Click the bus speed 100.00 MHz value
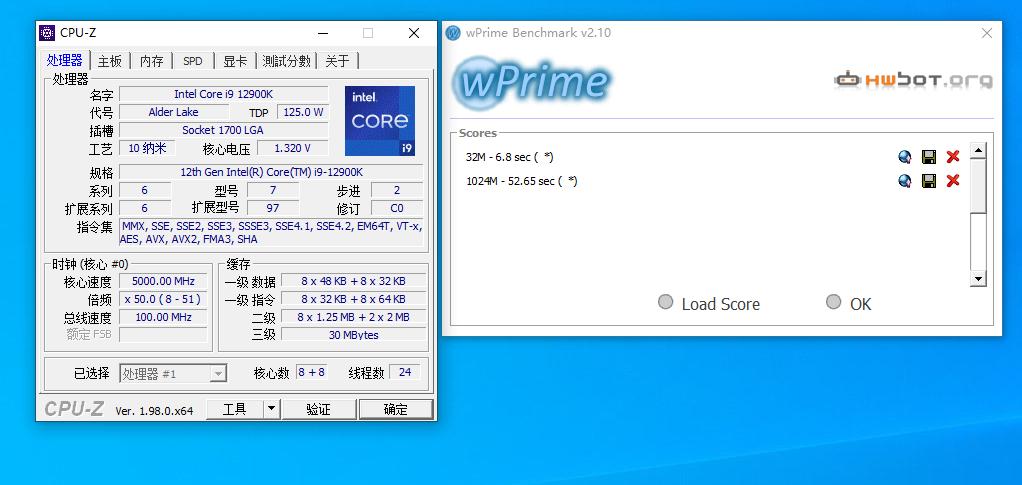The width and height of the screenshot is (1022, 485). click(164, 317)
